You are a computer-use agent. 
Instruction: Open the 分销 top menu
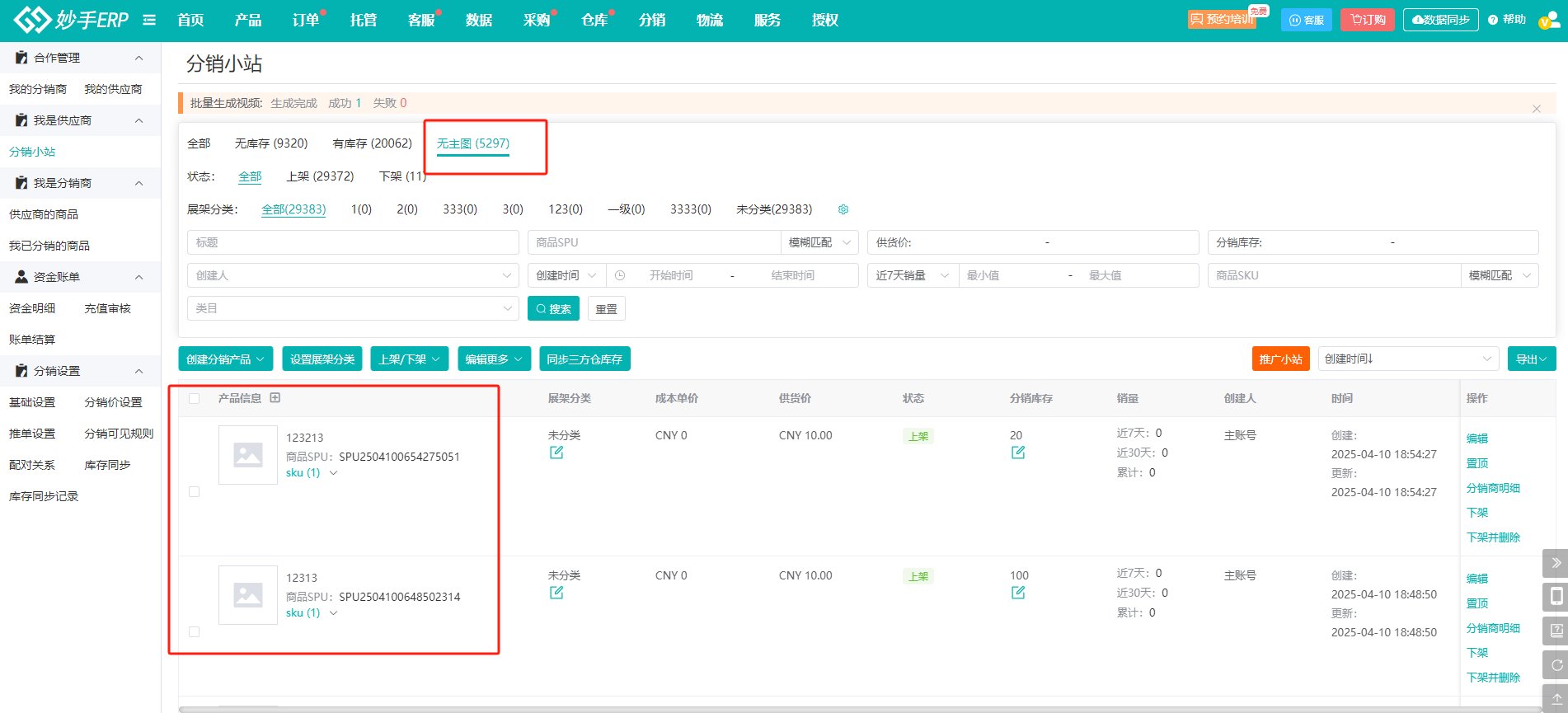[652, 20]
